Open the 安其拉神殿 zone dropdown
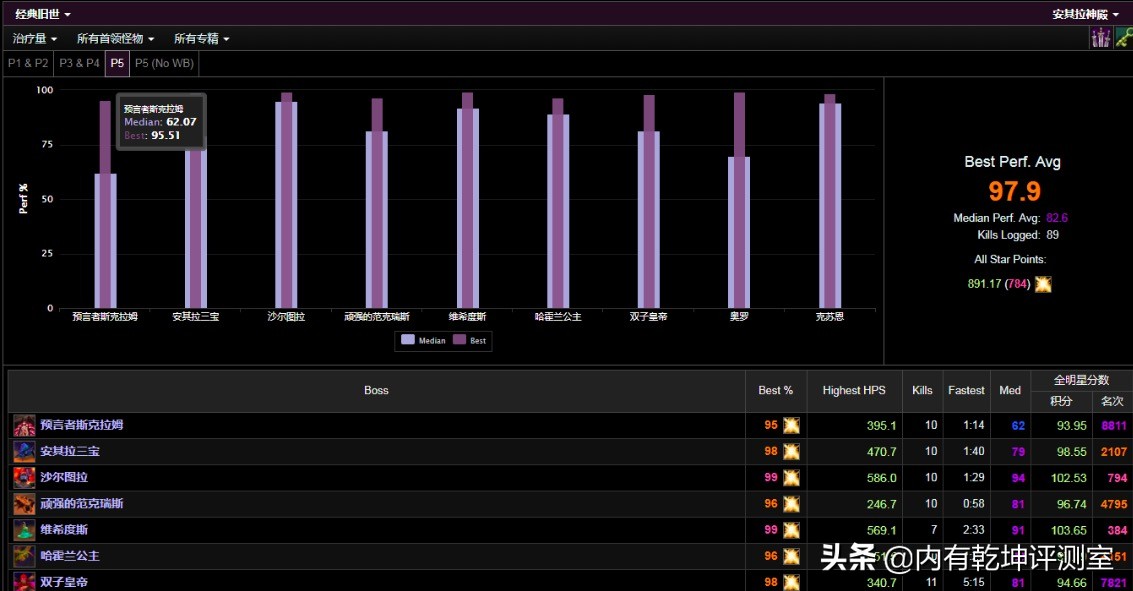 (x=1085, y=14)
